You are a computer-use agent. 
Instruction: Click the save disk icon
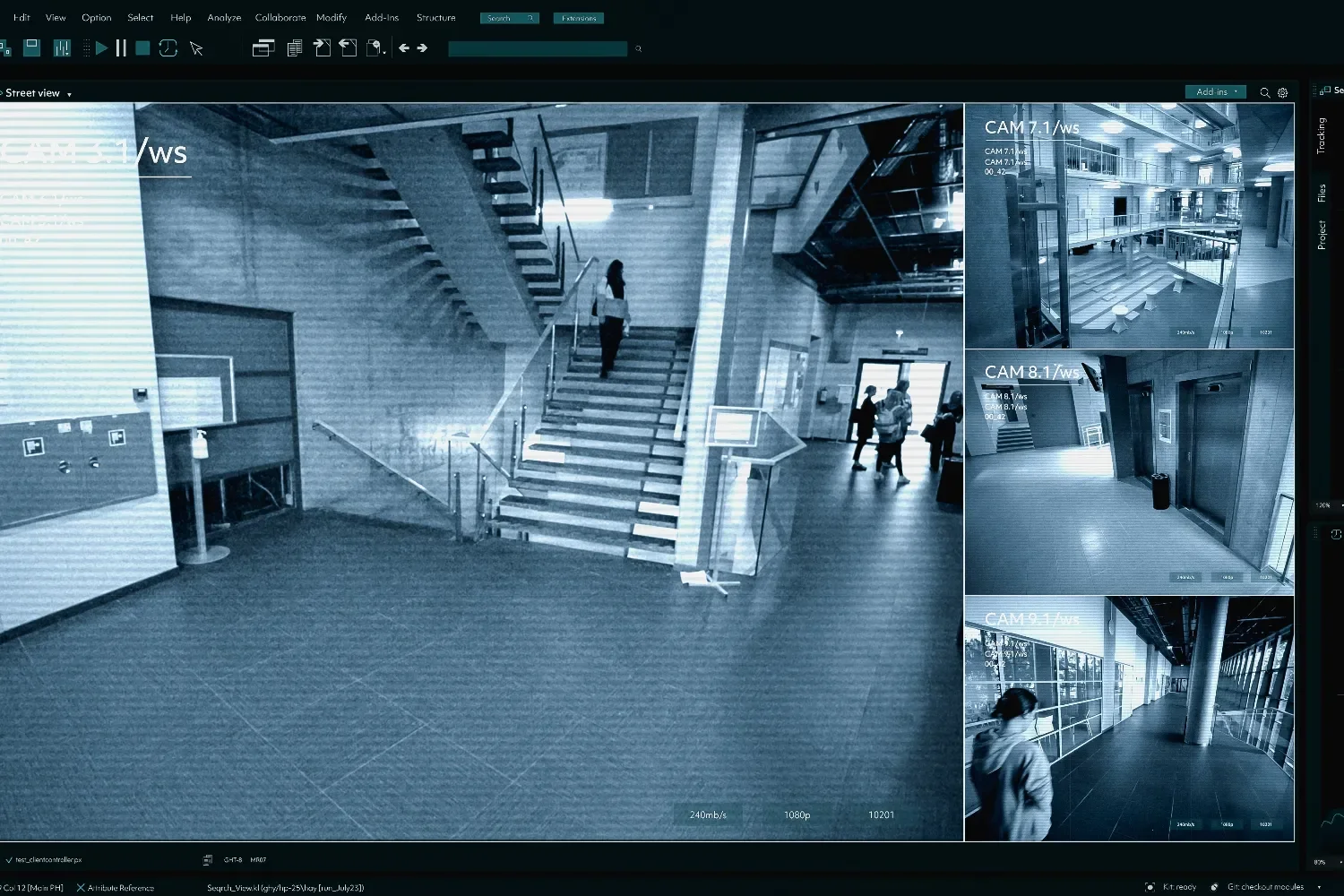pos(32,48)
